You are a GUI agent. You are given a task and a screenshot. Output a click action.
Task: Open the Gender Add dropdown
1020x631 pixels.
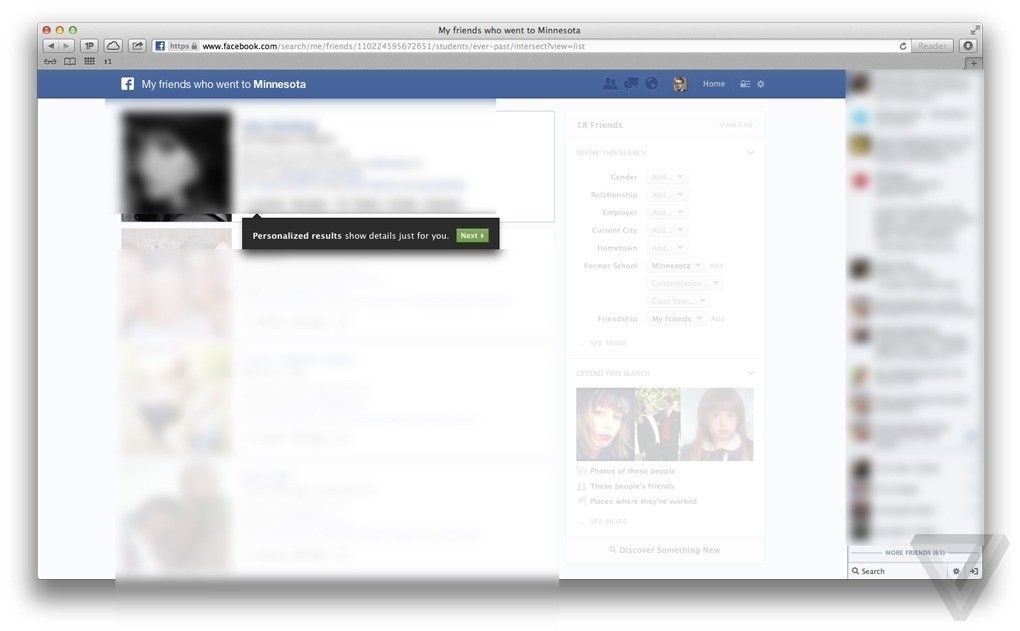point(667,177)
